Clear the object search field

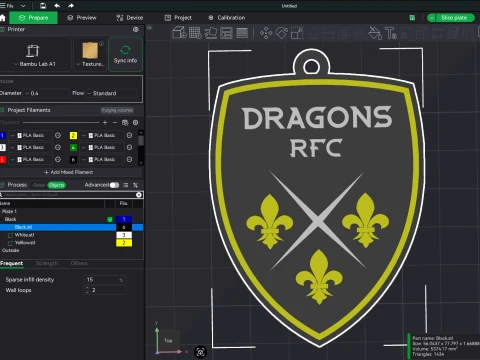point(139,195)
